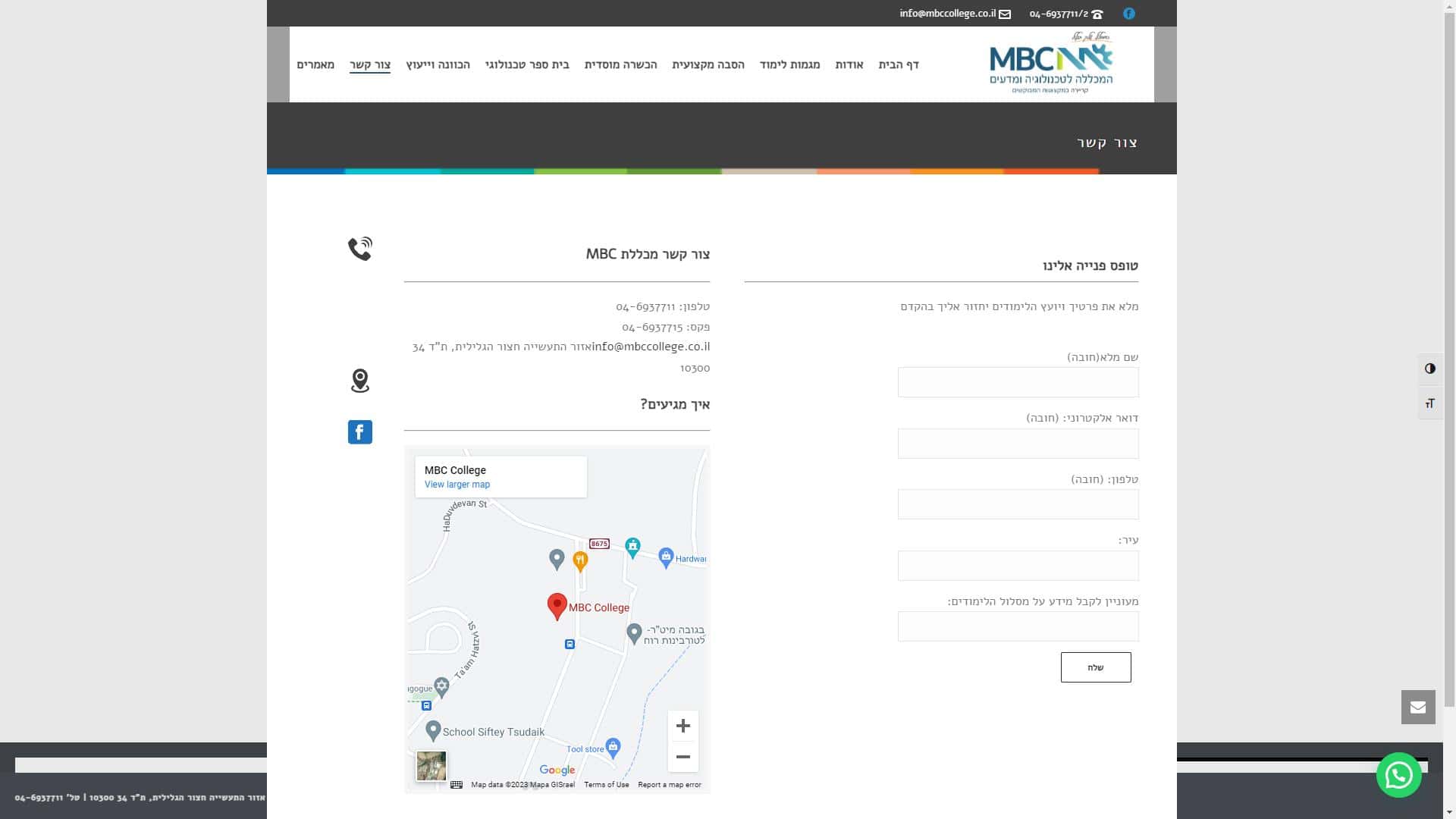
Task: Click the 8675 route badge on map
Action: click(x=599, y=544)
